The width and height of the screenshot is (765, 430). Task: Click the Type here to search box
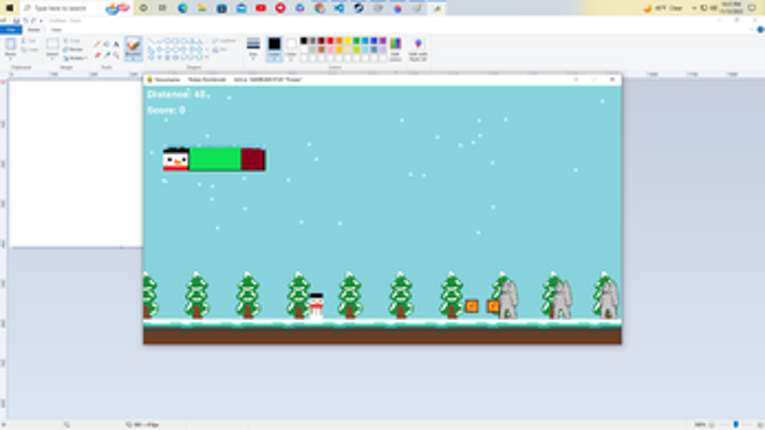(x=76, y=8)
